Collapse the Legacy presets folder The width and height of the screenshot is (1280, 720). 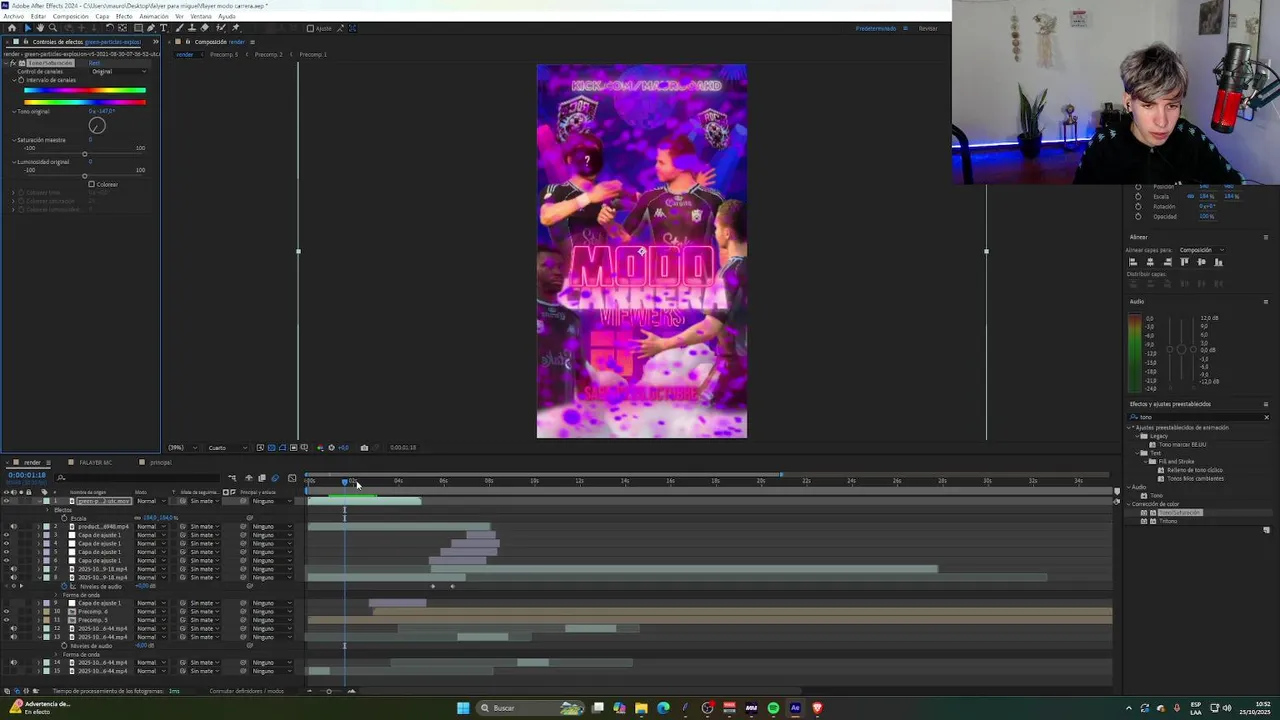click(1137, 436)
